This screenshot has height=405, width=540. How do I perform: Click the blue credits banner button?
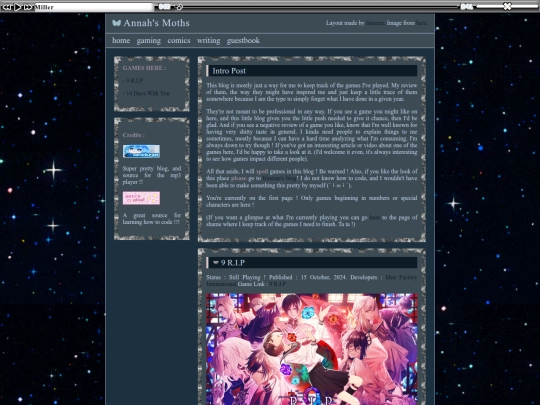pos(141,152)
